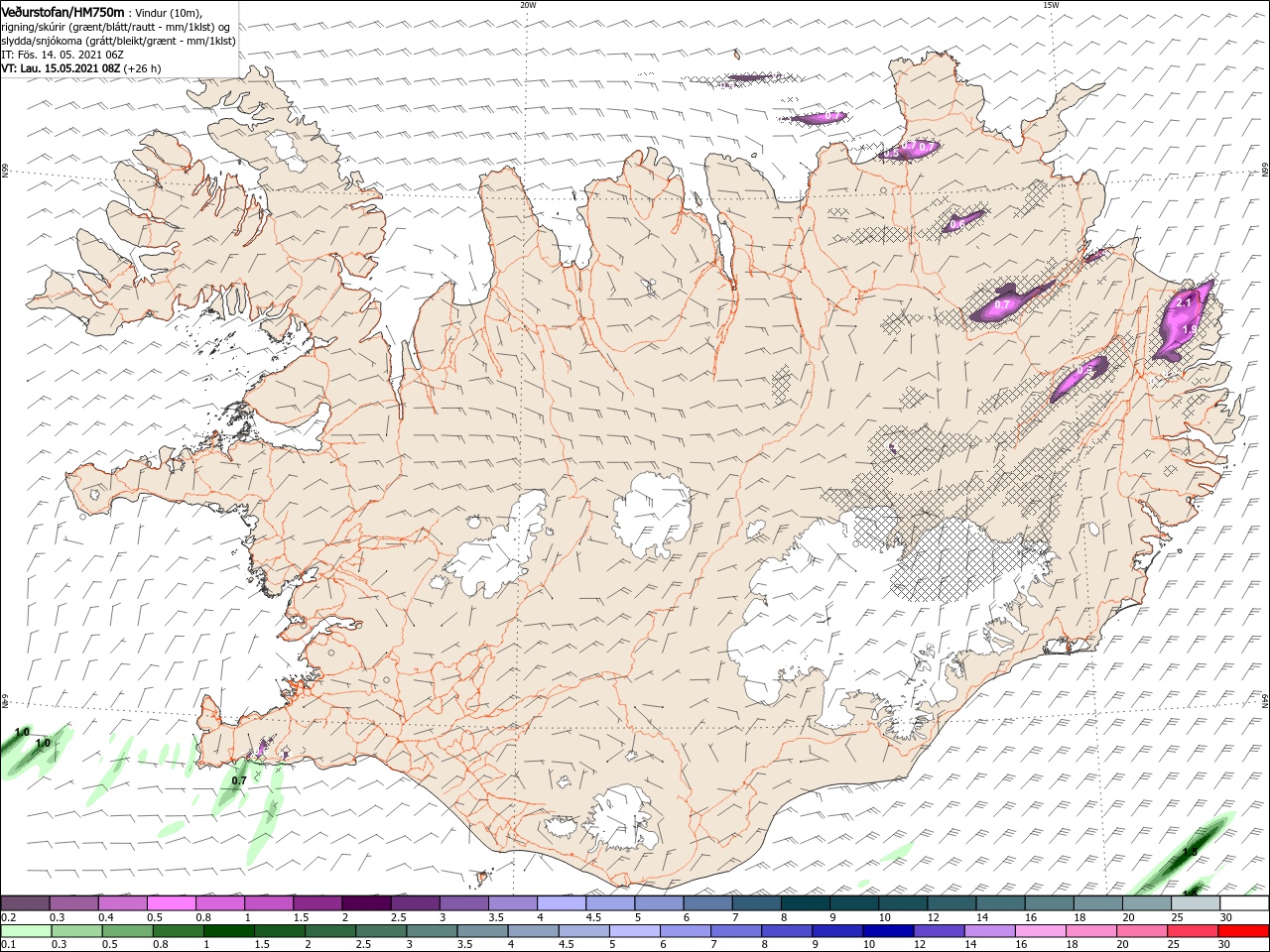1270x952 pixels.
Task: Click the 1.3 rain value in southeast corner
Action: click(1191, 852)
